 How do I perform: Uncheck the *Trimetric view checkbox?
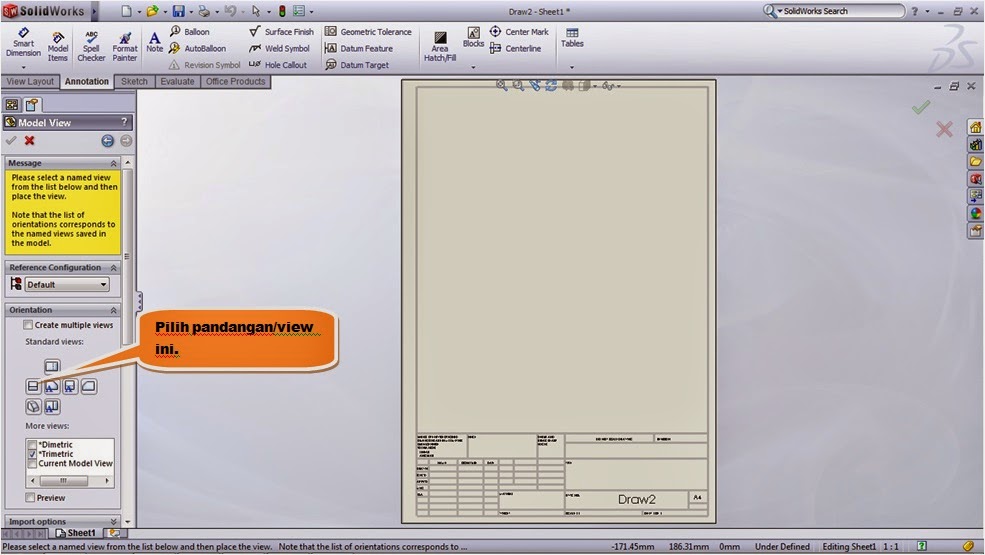coord(33,454)
